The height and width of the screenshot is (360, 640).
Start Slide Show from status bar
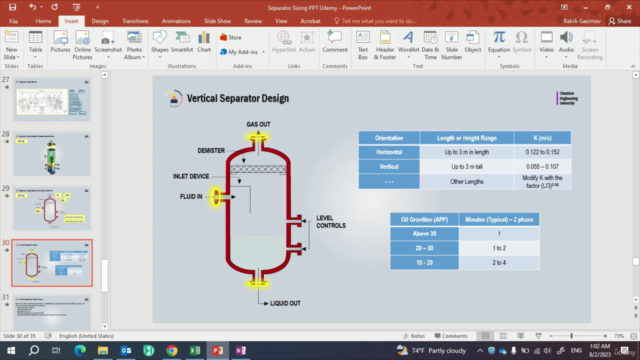coord(538,336)
